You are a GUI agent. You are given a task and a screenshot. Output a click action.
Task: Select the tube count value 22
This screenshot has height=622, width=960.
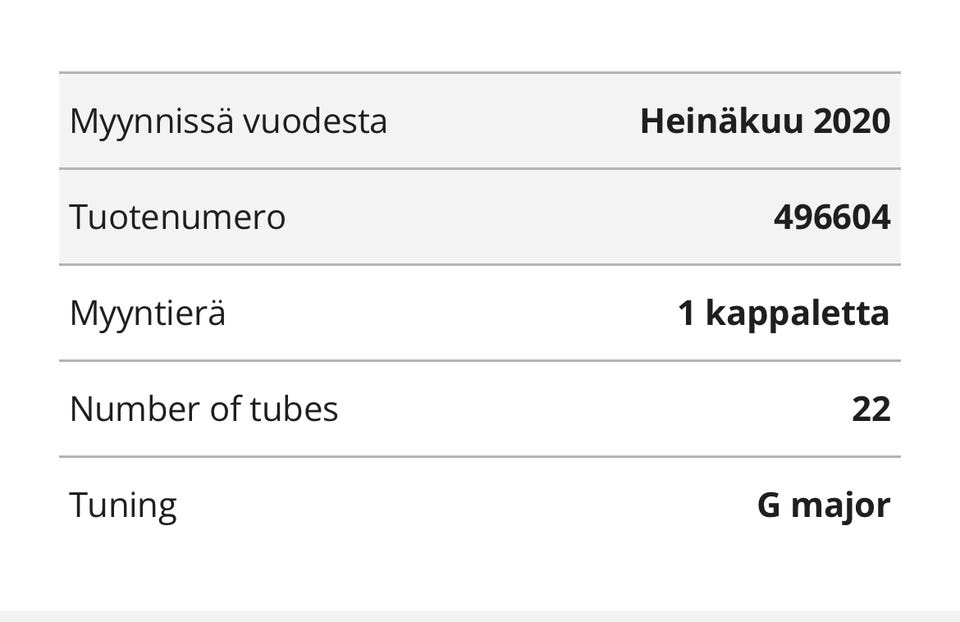coord(871,409)
